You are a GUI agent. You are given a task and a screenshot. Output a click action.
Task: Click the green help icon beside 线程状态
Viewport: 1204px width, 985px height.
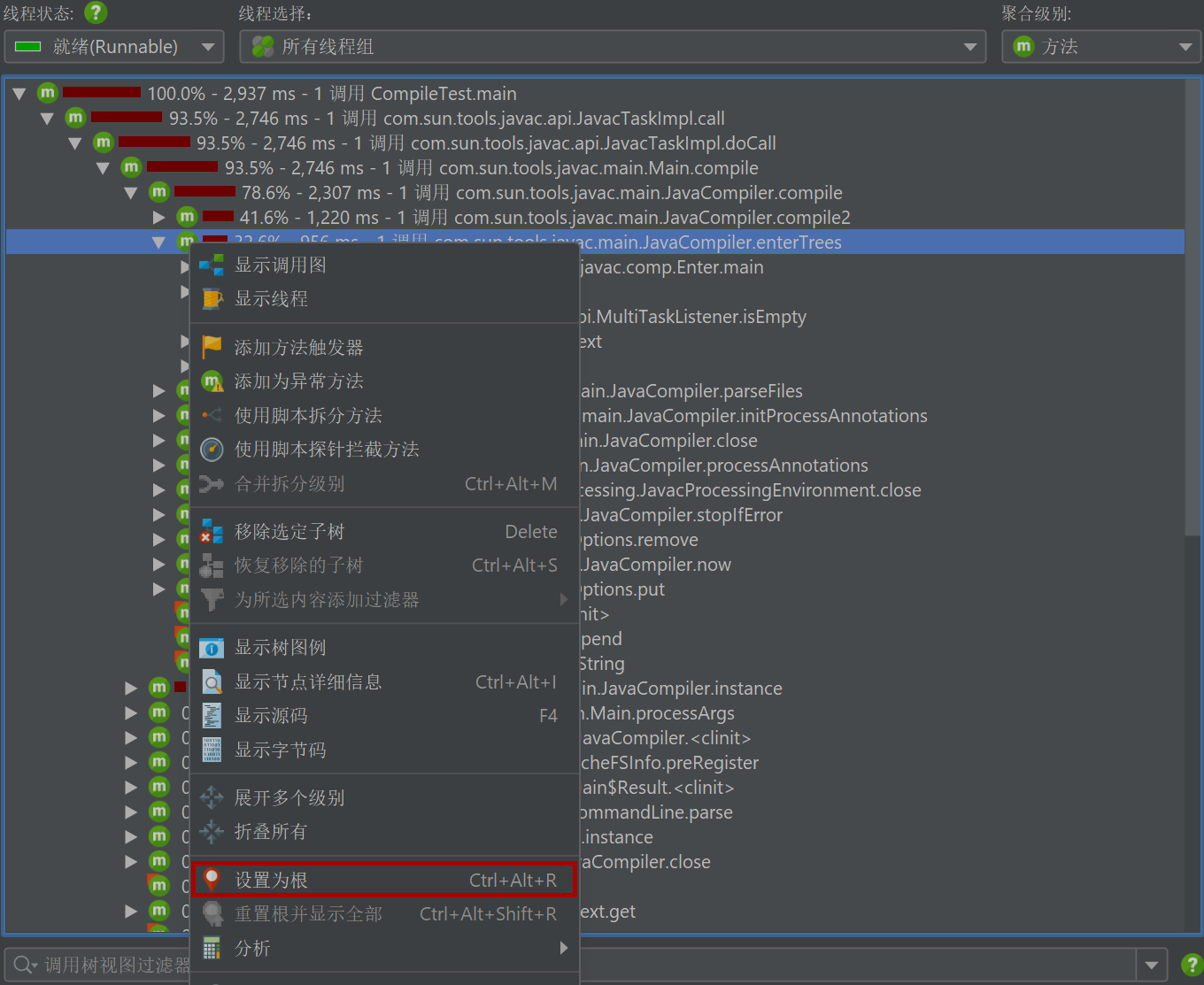click(x=96, y=13)
